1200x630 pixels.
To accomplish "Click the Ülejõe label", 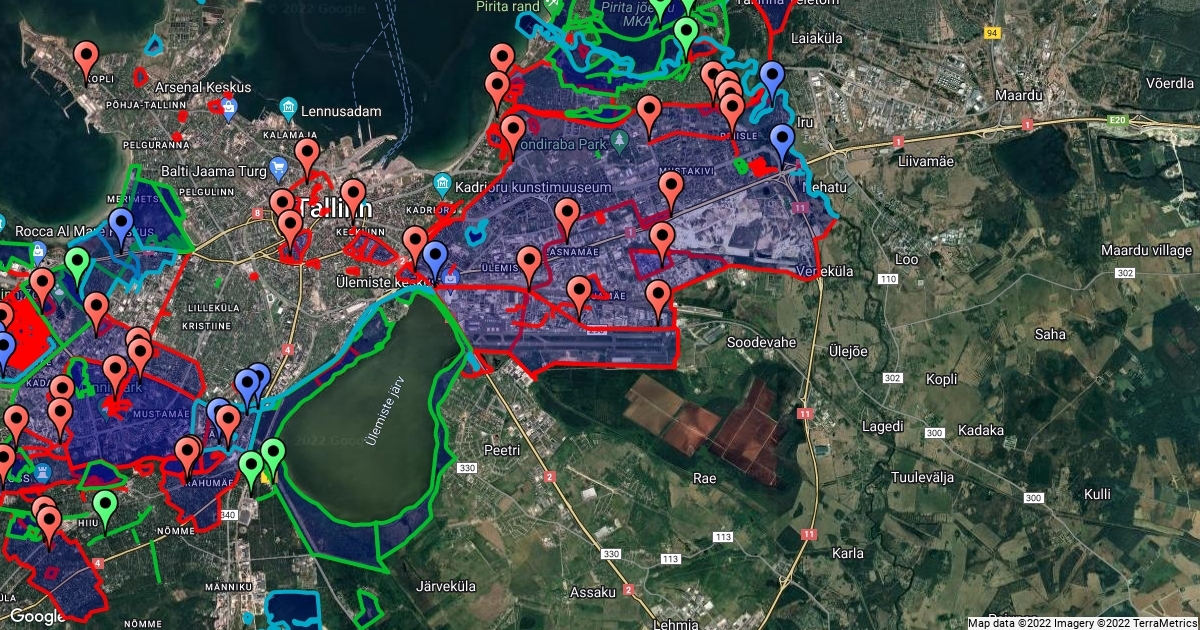I will pyautogui.click(x=848, y=351).
